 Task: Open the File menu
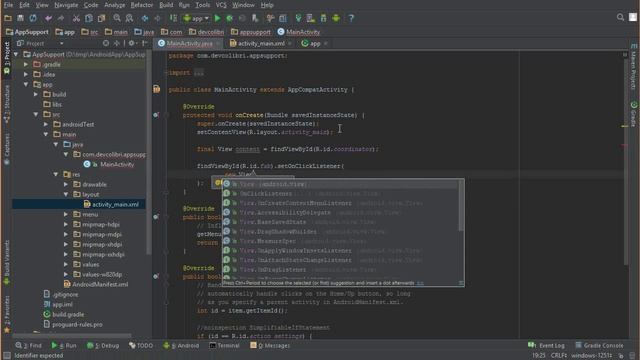pyautogui.click(x=8, y=5)
